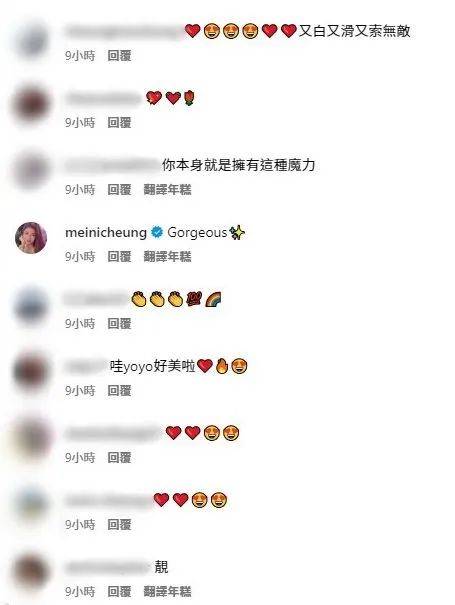Click the avatar next to 哇yoyo好美啦

[31, 371]
